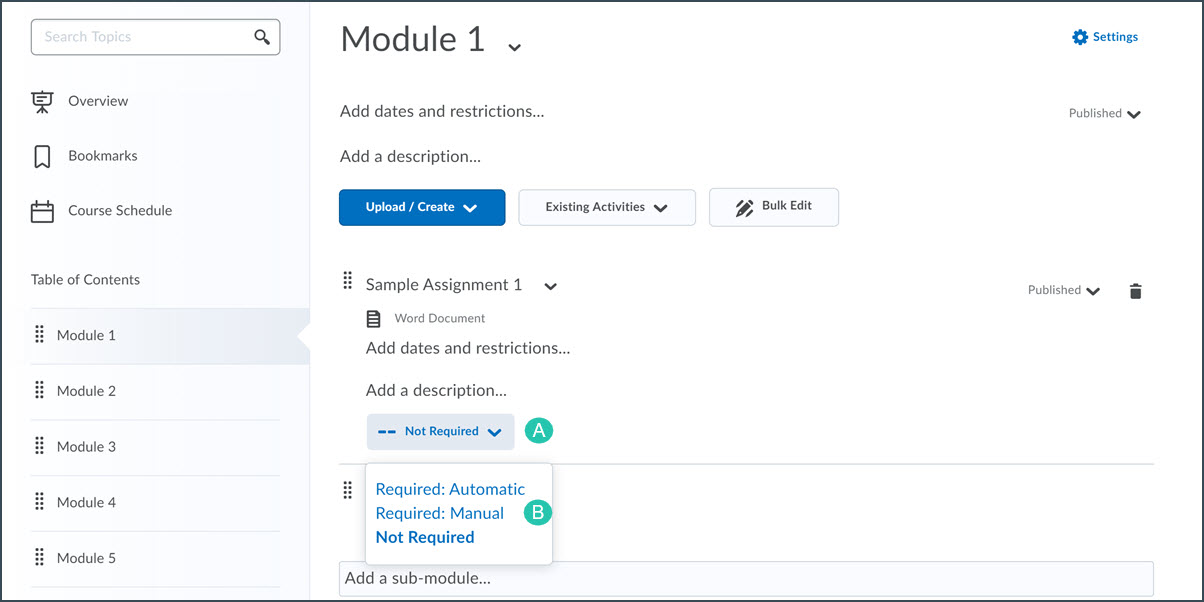Open the Course Schedule link

tap(120, 211)
